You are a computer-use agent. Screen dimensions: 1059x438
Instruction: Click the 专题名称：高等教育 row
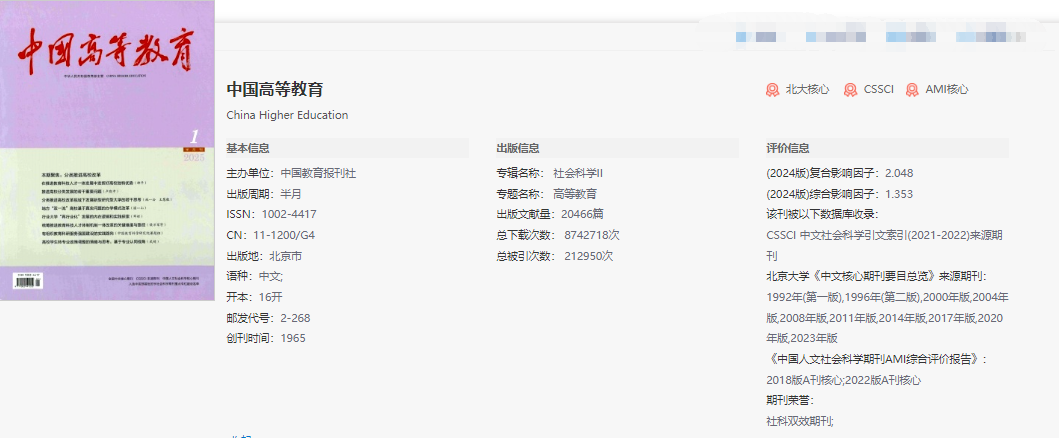[547, 194]
